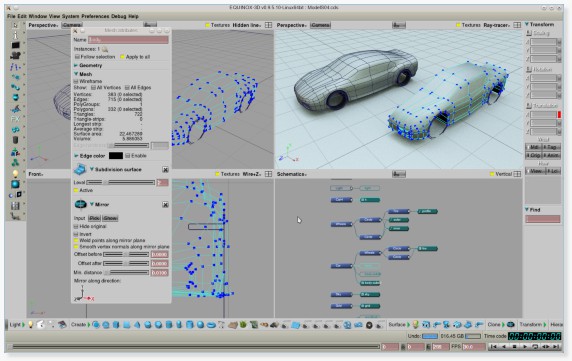
Task: Click the Find input field
Action: [542, 219]
